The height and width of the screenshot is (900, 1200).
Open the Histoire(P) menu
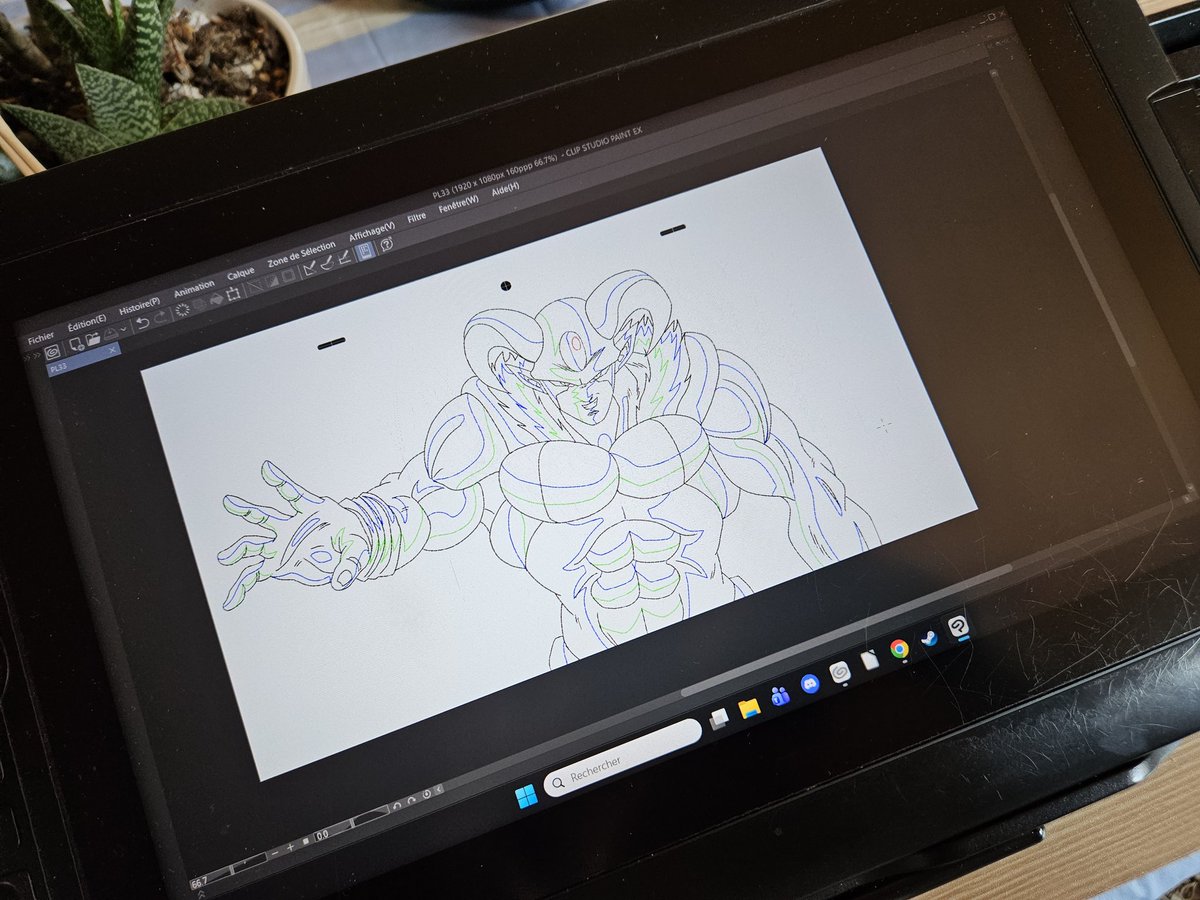(140, 306)
